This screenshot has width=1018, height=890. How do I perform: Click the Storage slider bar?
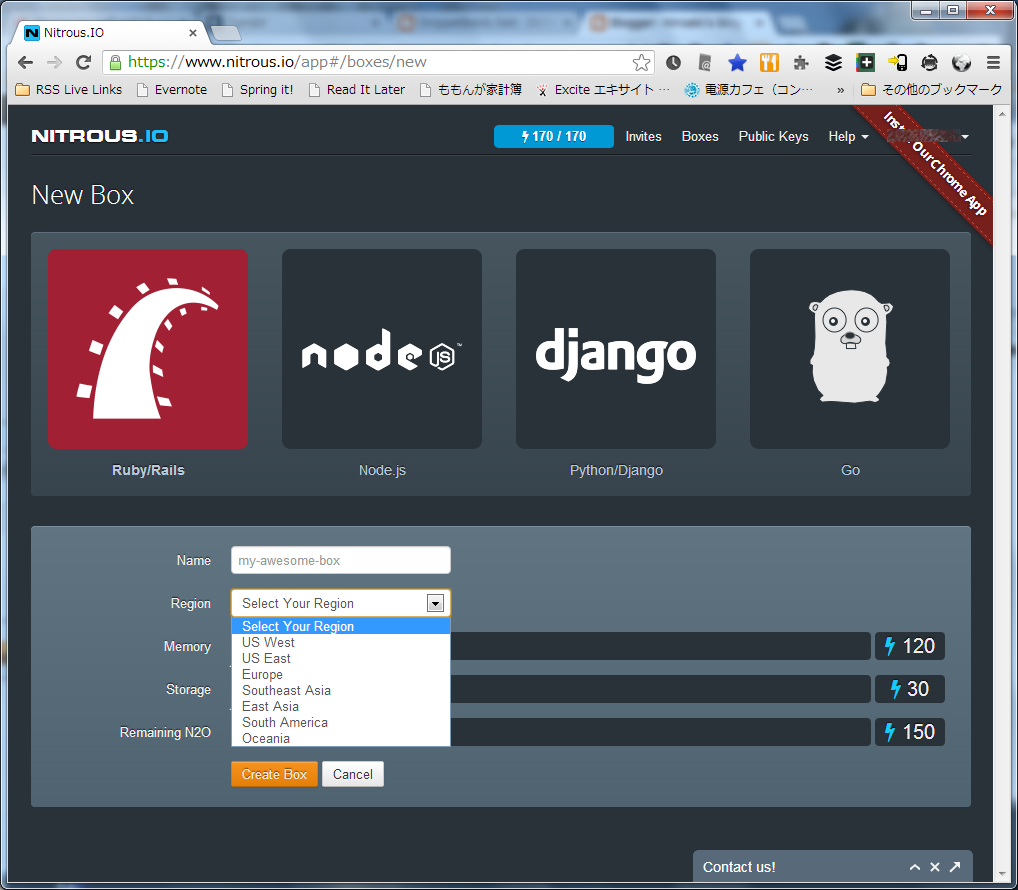(x=660, y=689)
